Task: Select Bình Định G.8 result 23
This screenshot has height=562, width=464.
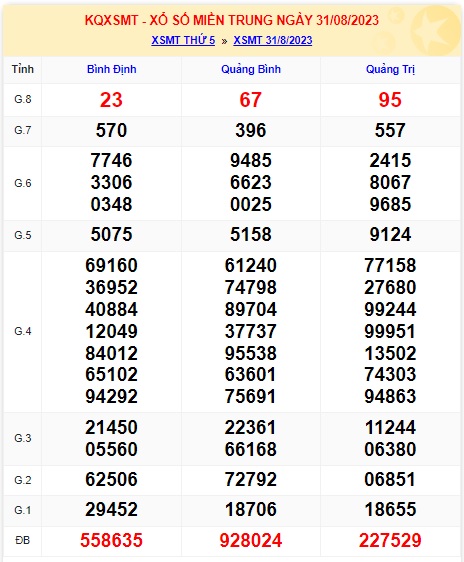Action: click(x=111, y=100)
